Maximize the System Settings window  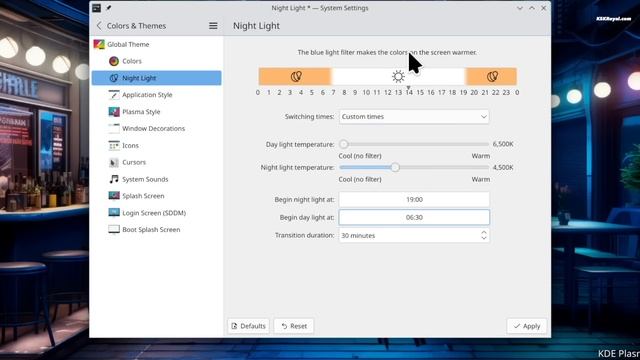[x=532, y=8]
